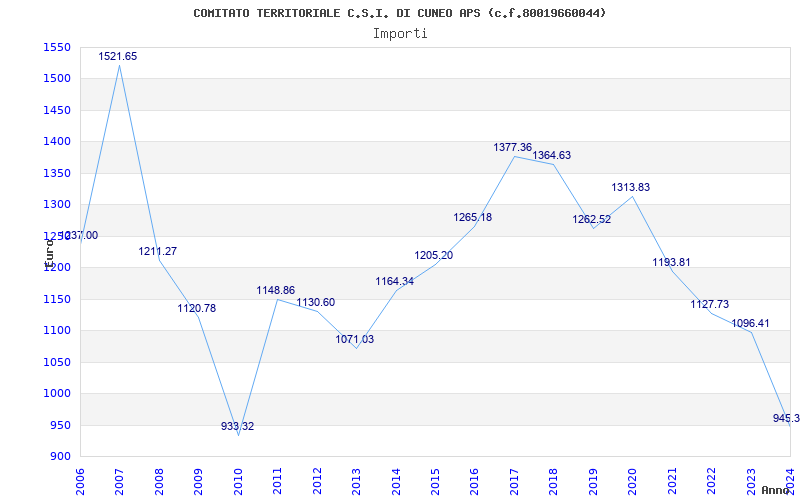Click the 1350 y-axis tick label
This screenshot has width=800, height=500.
(57, 173)
